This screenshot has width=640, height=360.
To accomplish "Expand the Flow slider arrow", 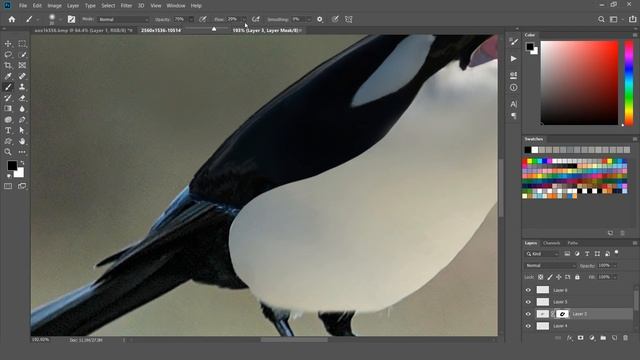I will [x=244, y=19].
